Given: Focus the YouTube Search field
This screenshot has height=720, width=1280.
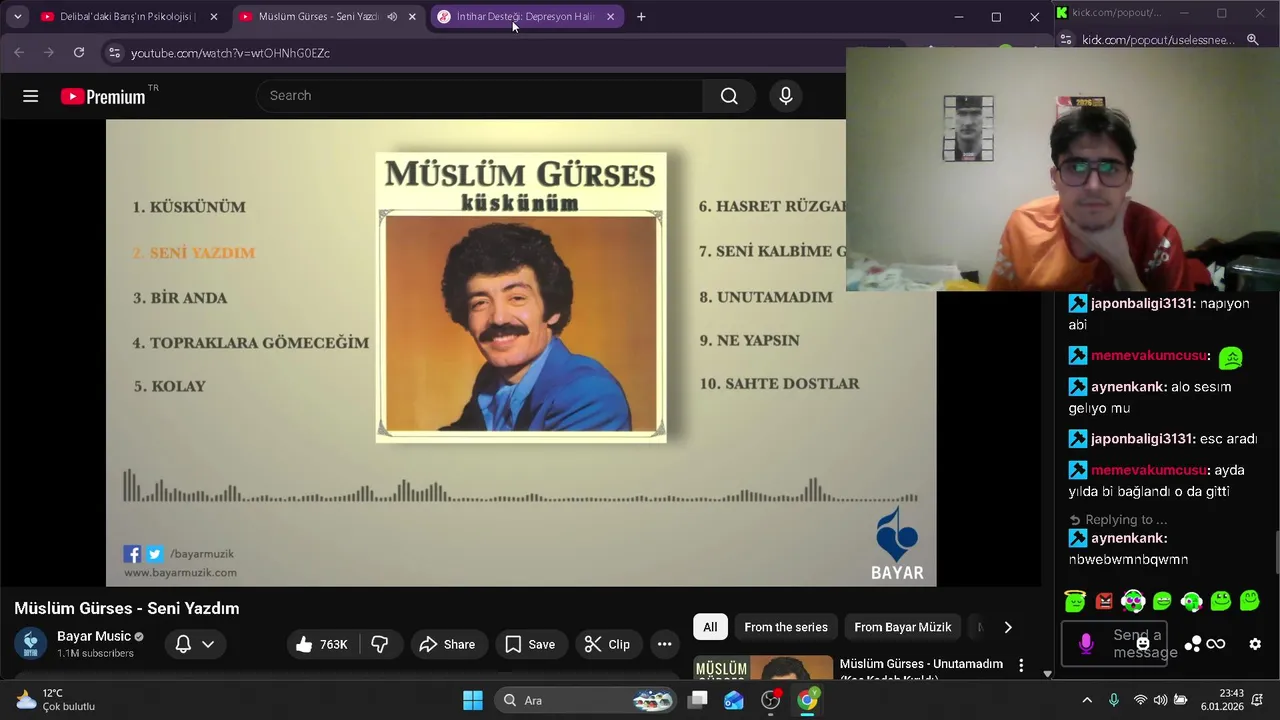Looking at the screenshot, I should pos(480,96).
